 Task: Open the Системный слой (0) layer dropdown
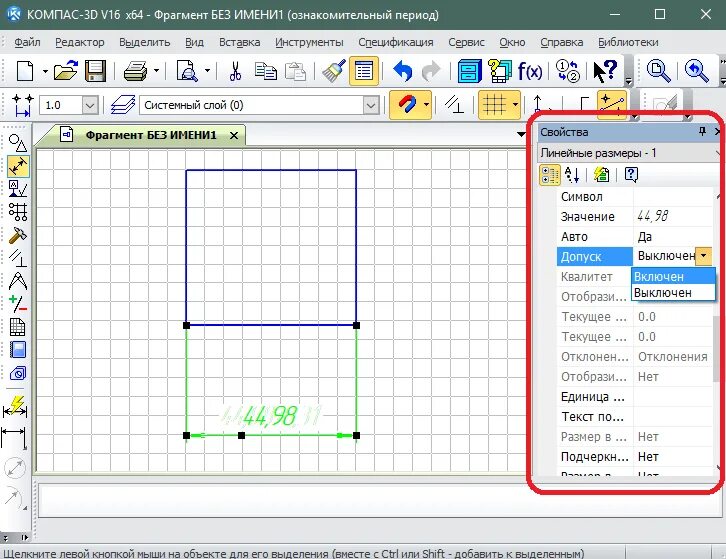[x=370, y=105]
